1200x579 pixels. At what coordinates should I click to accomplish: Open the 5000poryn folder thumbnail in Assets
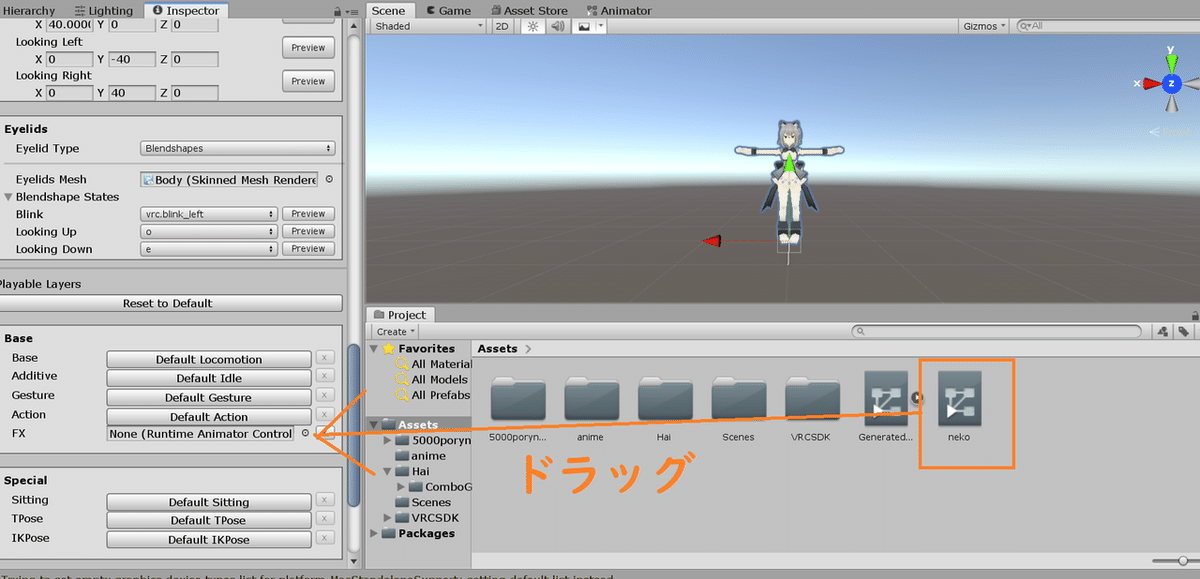pyautogui.click(x=518, y=401)
